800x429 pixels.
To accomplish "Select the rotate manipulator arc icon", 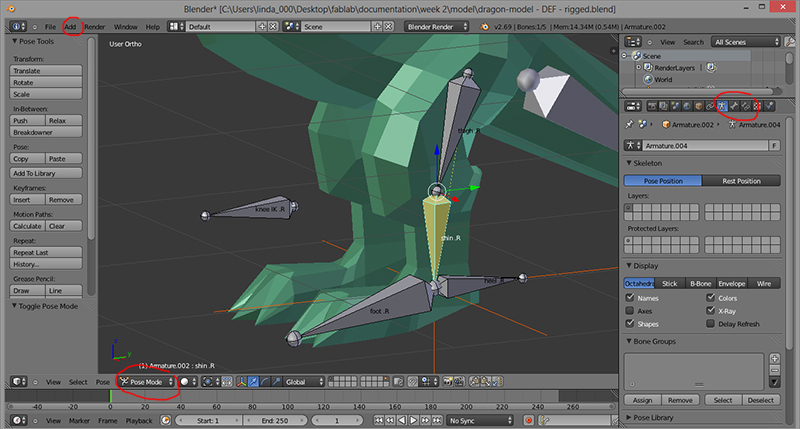I will (x=265, y=382).
